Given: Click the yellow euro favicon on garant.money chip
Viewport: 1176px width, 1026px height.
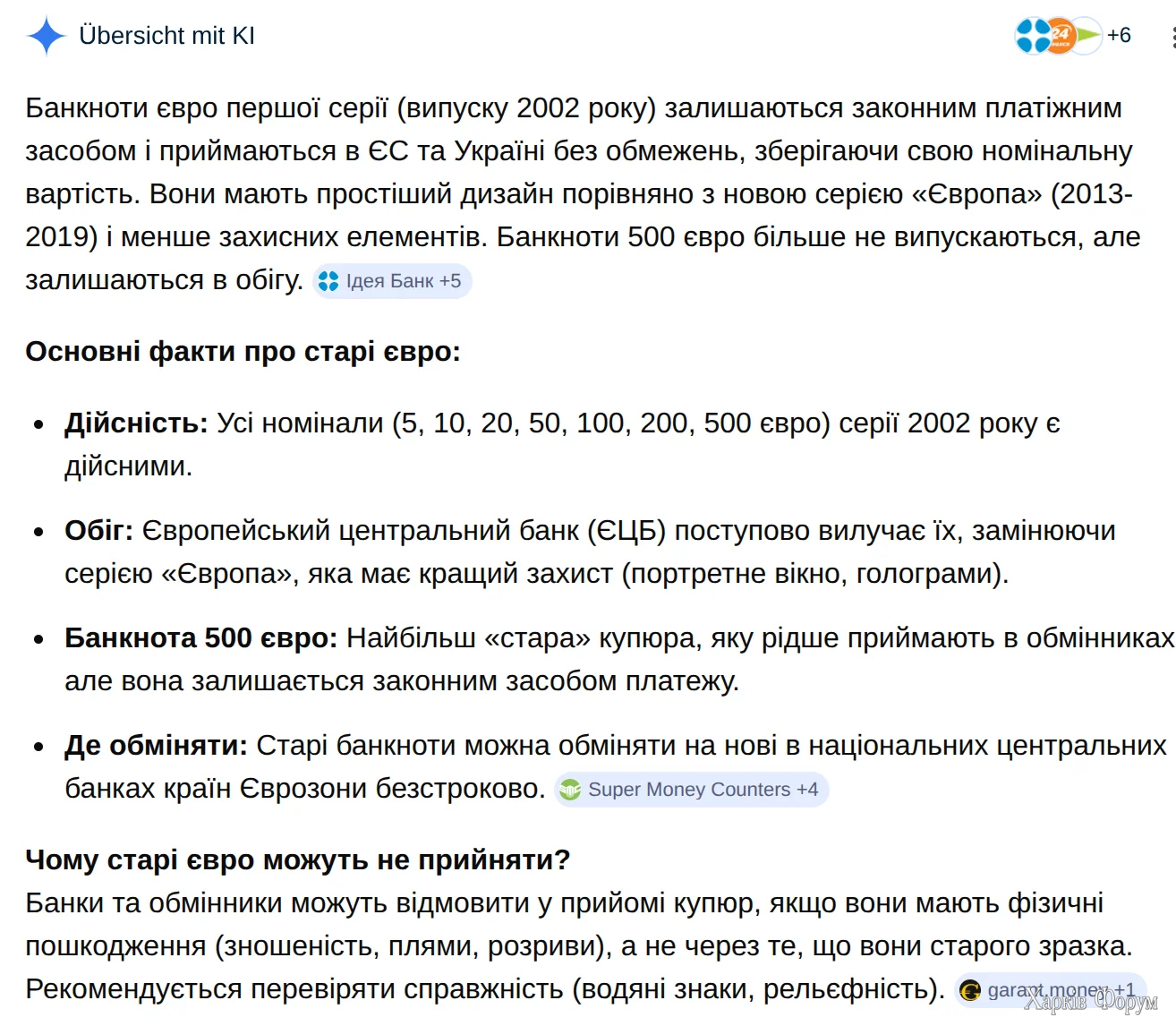Looking at the screenshot, I should coord(970,991).
